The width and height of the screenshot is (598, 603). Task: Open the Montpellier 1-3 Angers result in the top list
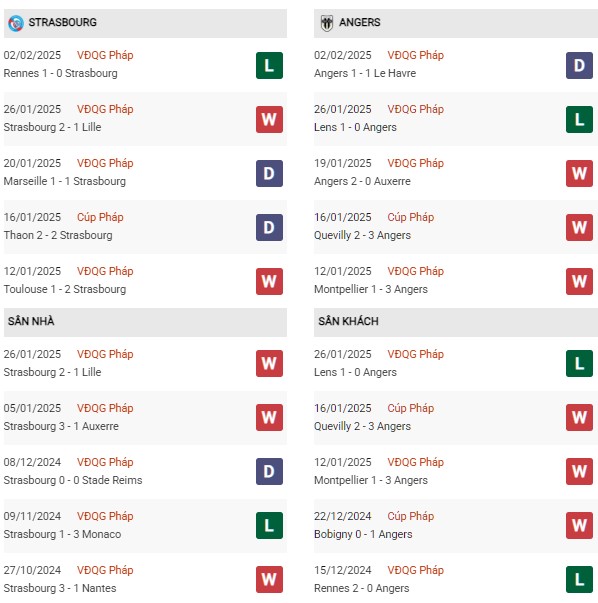[x=371, y=289]
